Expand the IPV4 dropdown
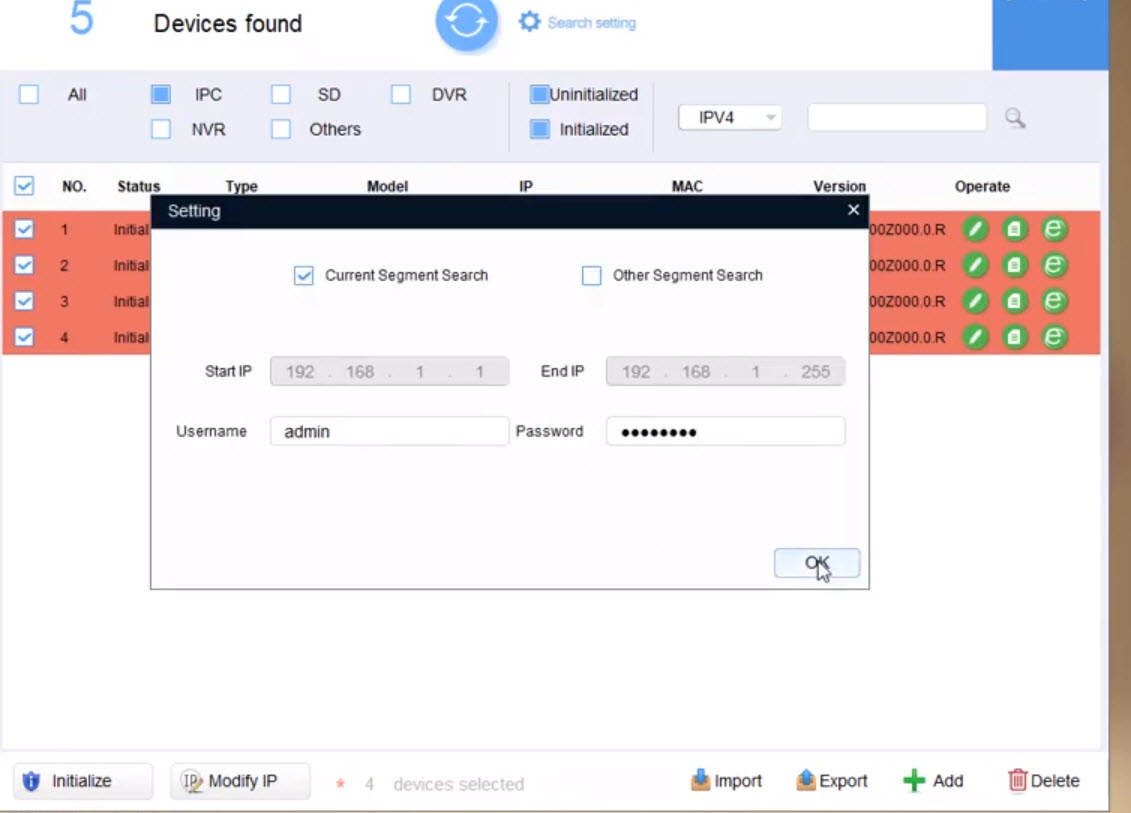Screen dimensions: 1131x813 730,118
